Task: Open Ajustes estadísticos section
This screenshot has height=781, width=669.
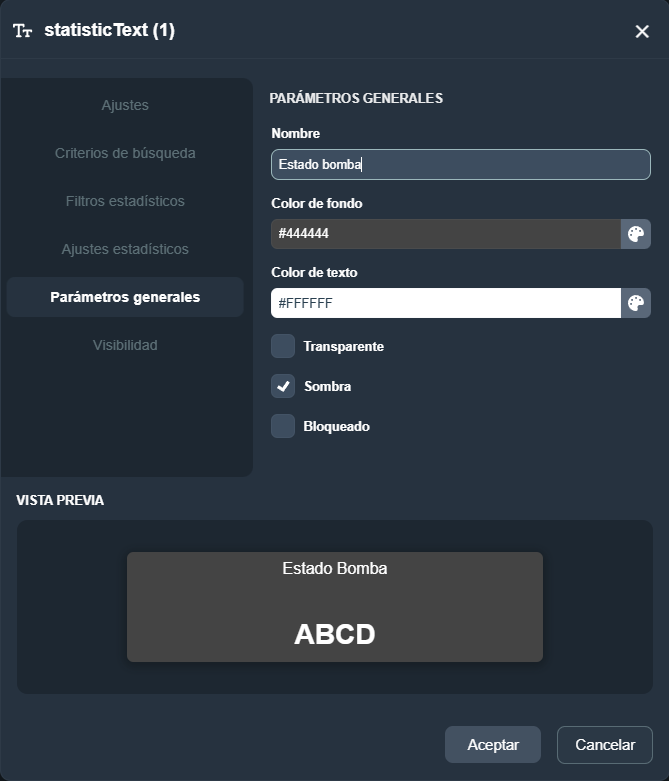Action: coord(125,249)
